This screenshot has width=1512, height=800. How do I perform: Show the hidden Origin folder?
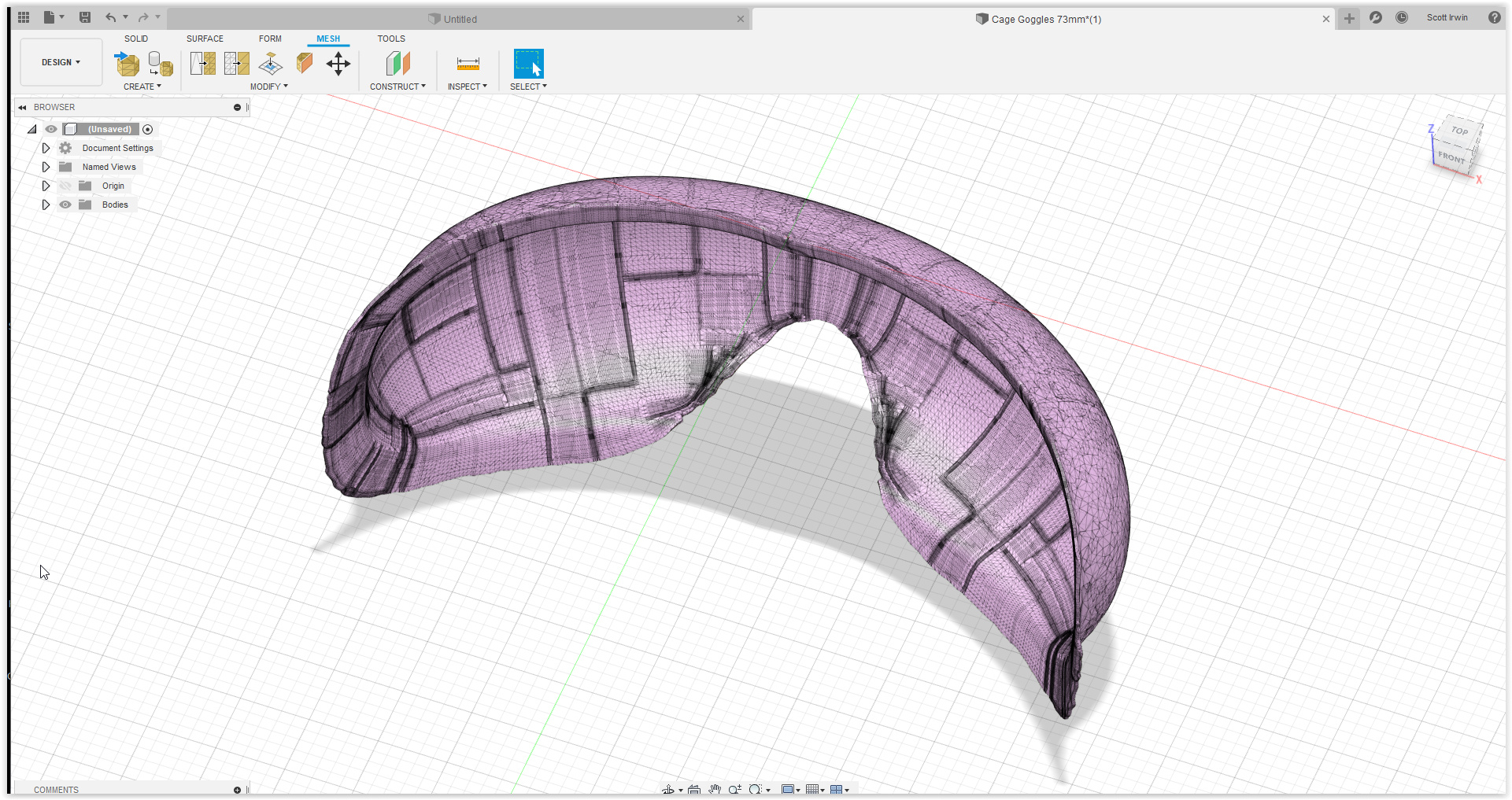click(x=65, y=186)
